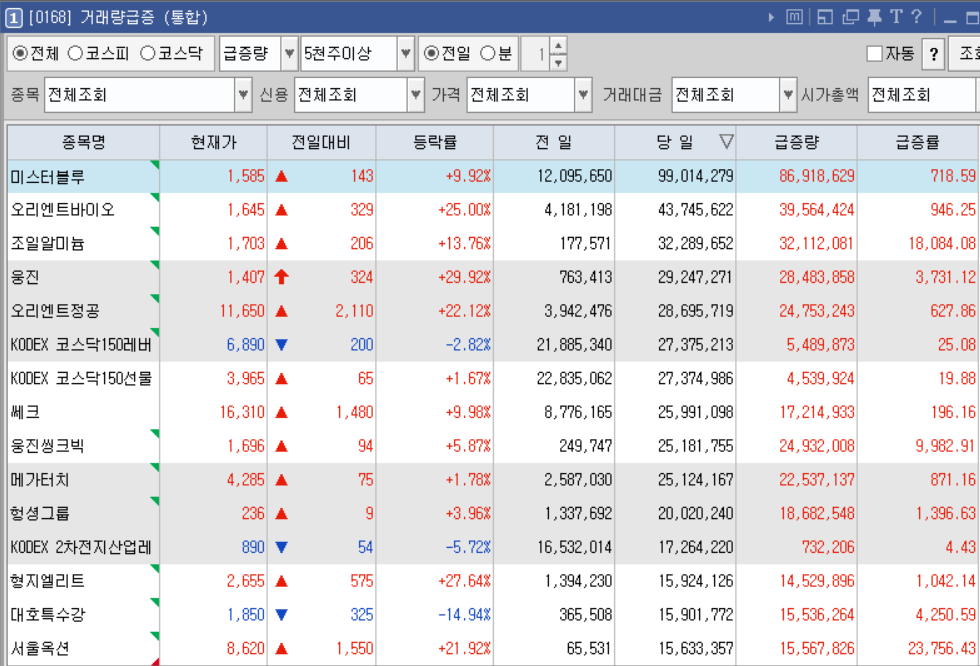Viewport: 980px width, 666px height.
Task: Select the 코스피 radio button
Action: [75, 54]
